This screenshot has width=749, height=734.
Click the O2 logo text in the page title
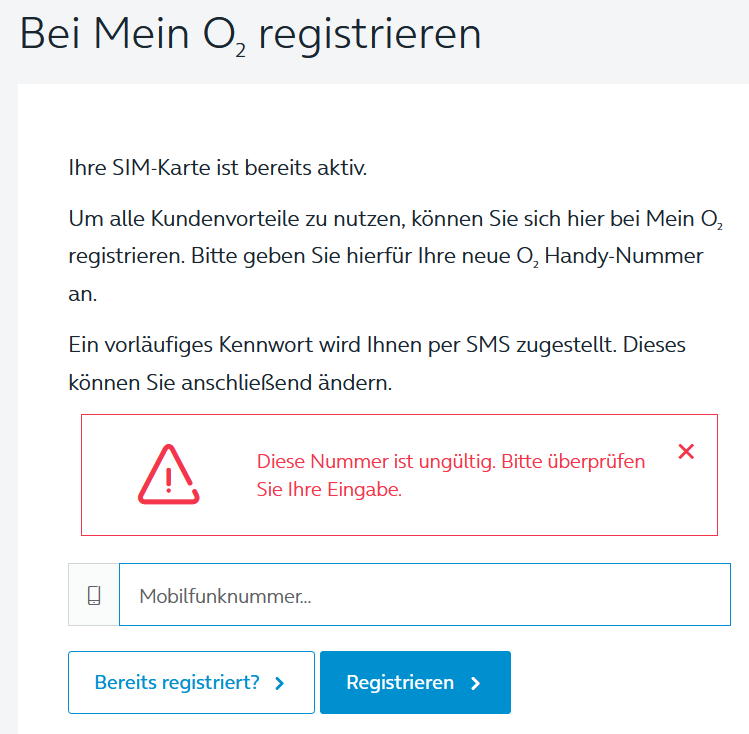(224, 36)
